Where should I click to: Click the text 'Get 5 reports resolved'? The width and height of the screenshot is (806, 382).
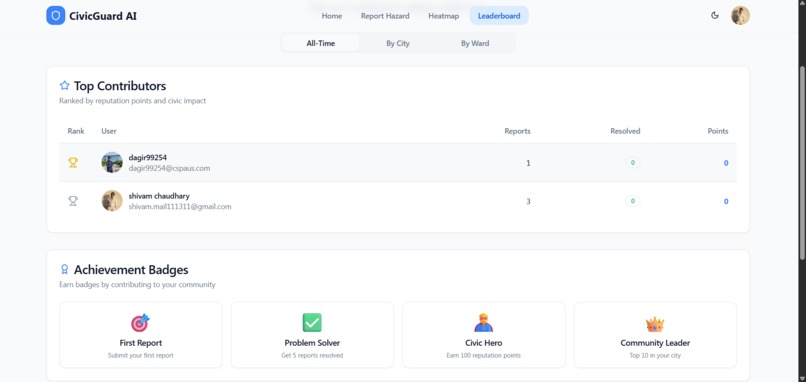click(312, 355)
